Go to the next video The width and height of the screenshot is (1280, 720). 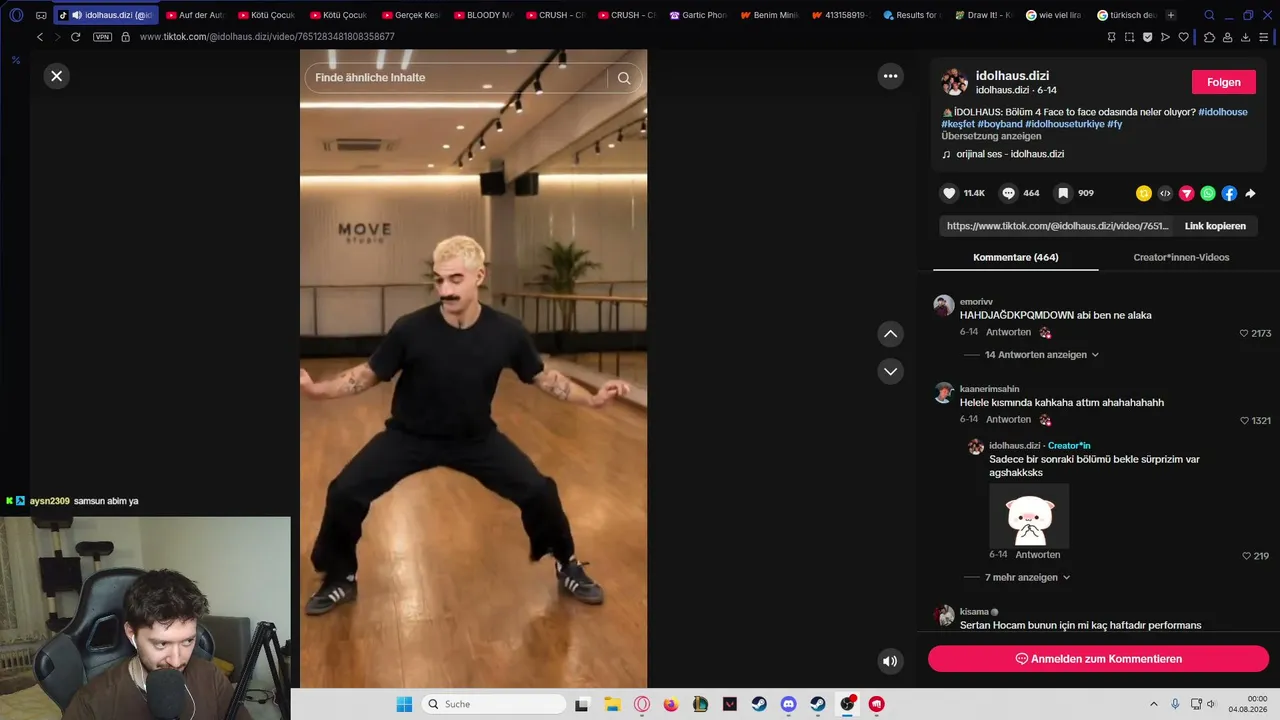click(x=890, y=371)
